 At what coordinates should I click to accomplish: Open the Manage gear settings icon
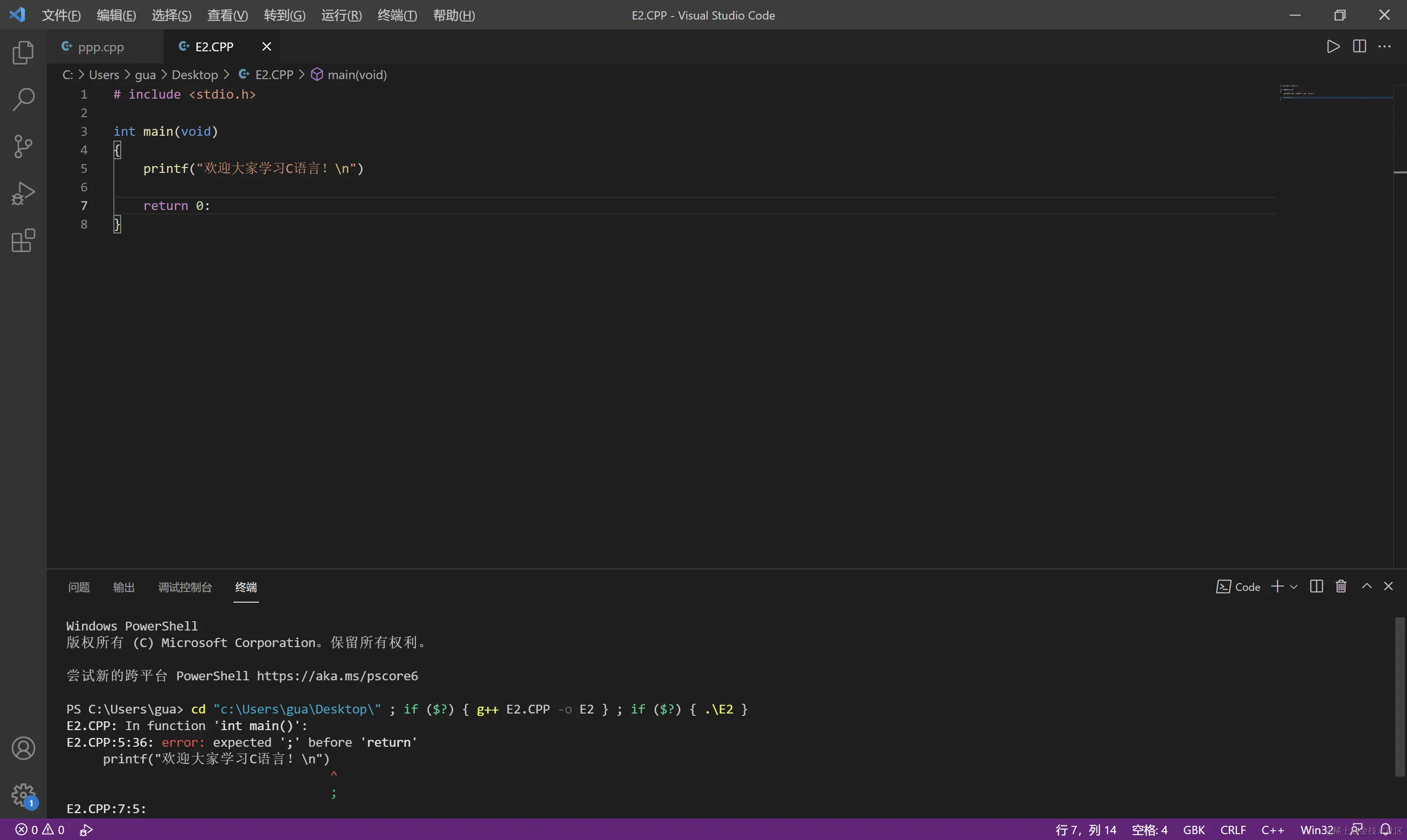tap(23, 795)
